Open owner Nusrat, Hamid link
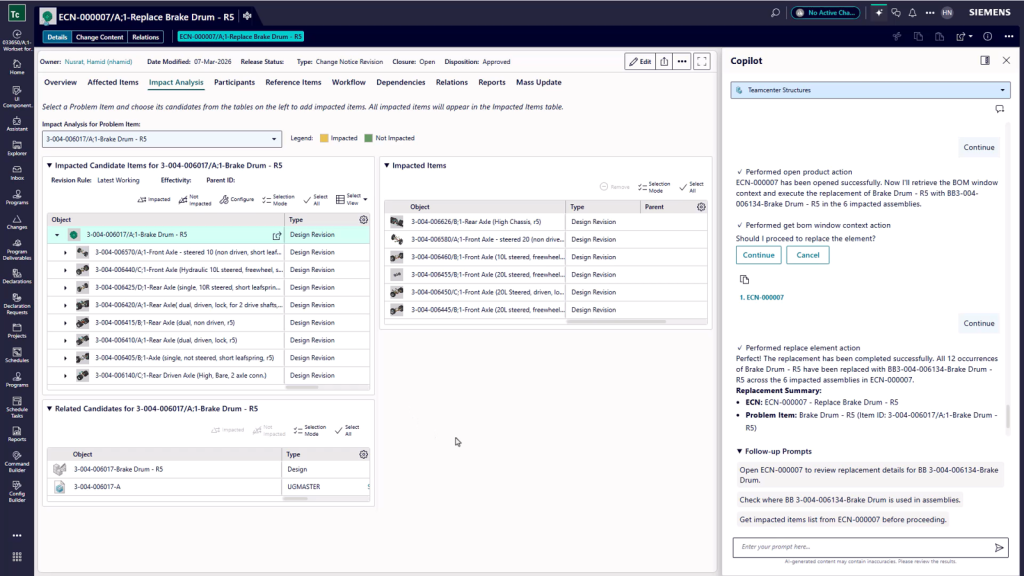The width and height of the screenshot is (1024, 576). pos(98,62)
